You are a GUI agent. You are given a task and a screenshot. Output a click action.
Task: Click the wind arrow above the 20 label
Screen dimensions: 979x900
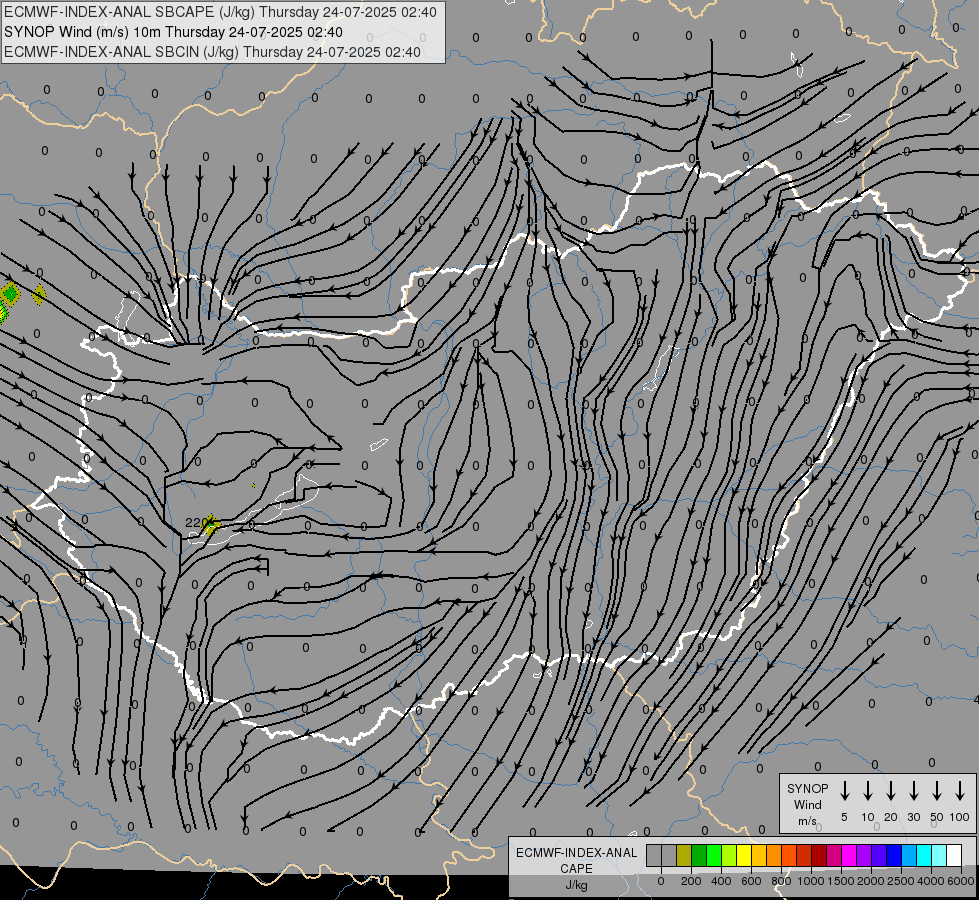point(891,791)
